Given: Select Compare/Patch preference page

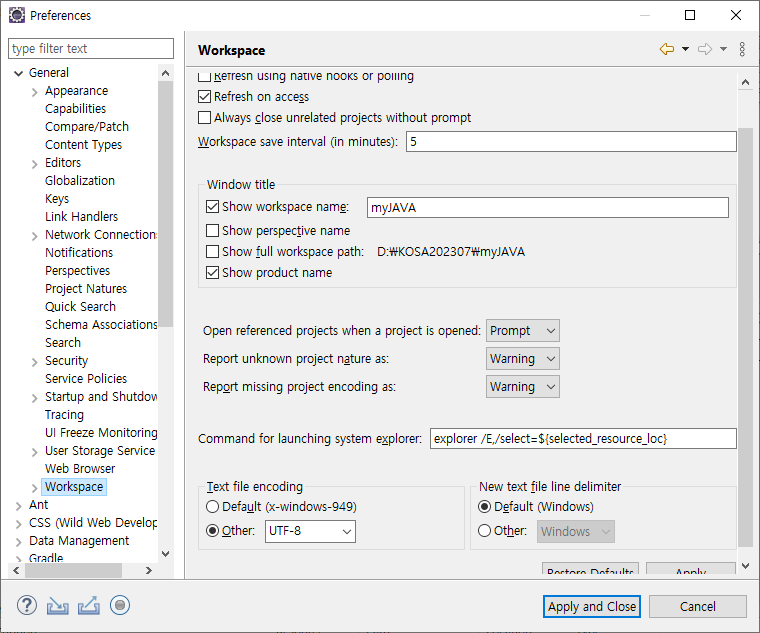Looking at the screenshot, I should (87, 127).
